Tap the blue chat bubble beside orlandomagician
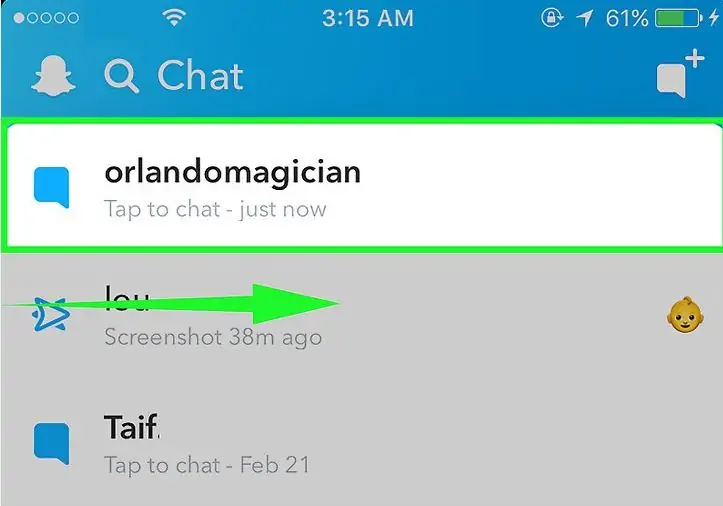This screenshot has height=506, width=723. [52, 187]
